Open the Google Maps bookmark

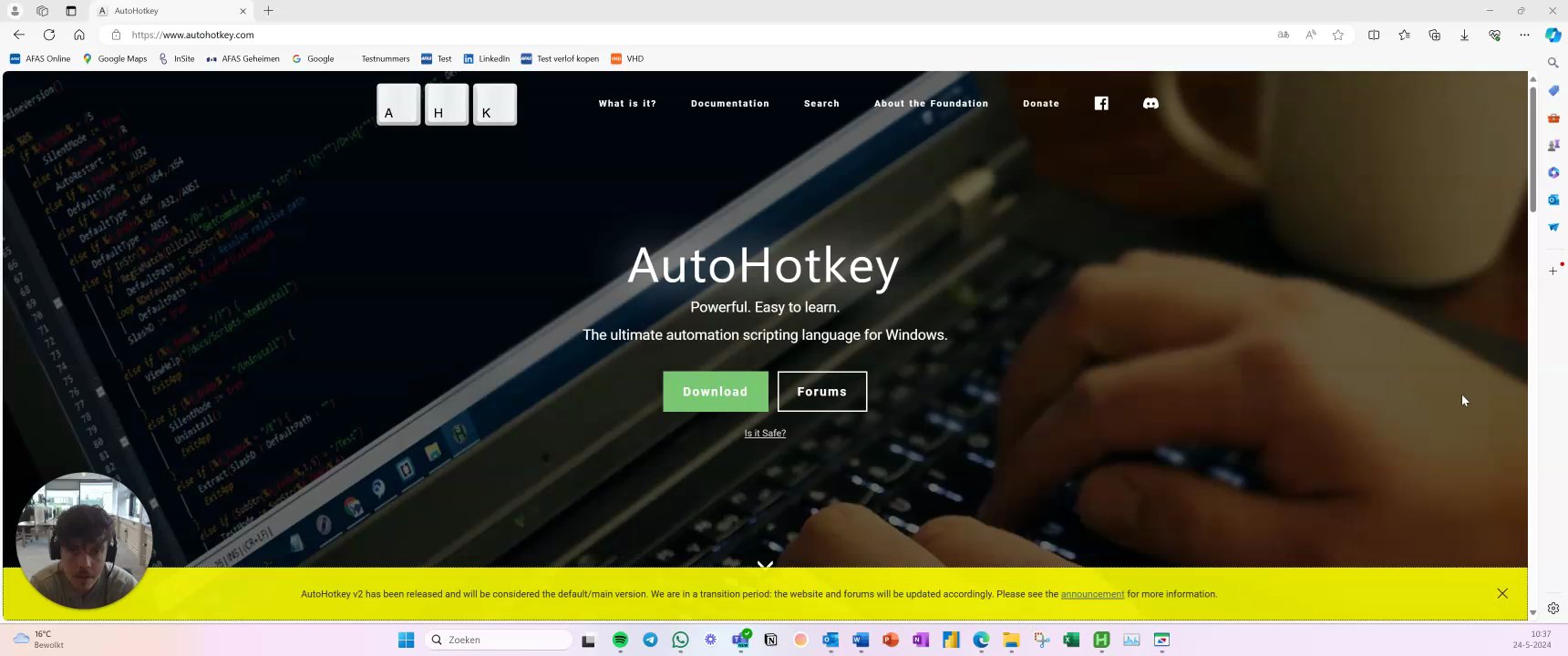click(x=115, y=58)
